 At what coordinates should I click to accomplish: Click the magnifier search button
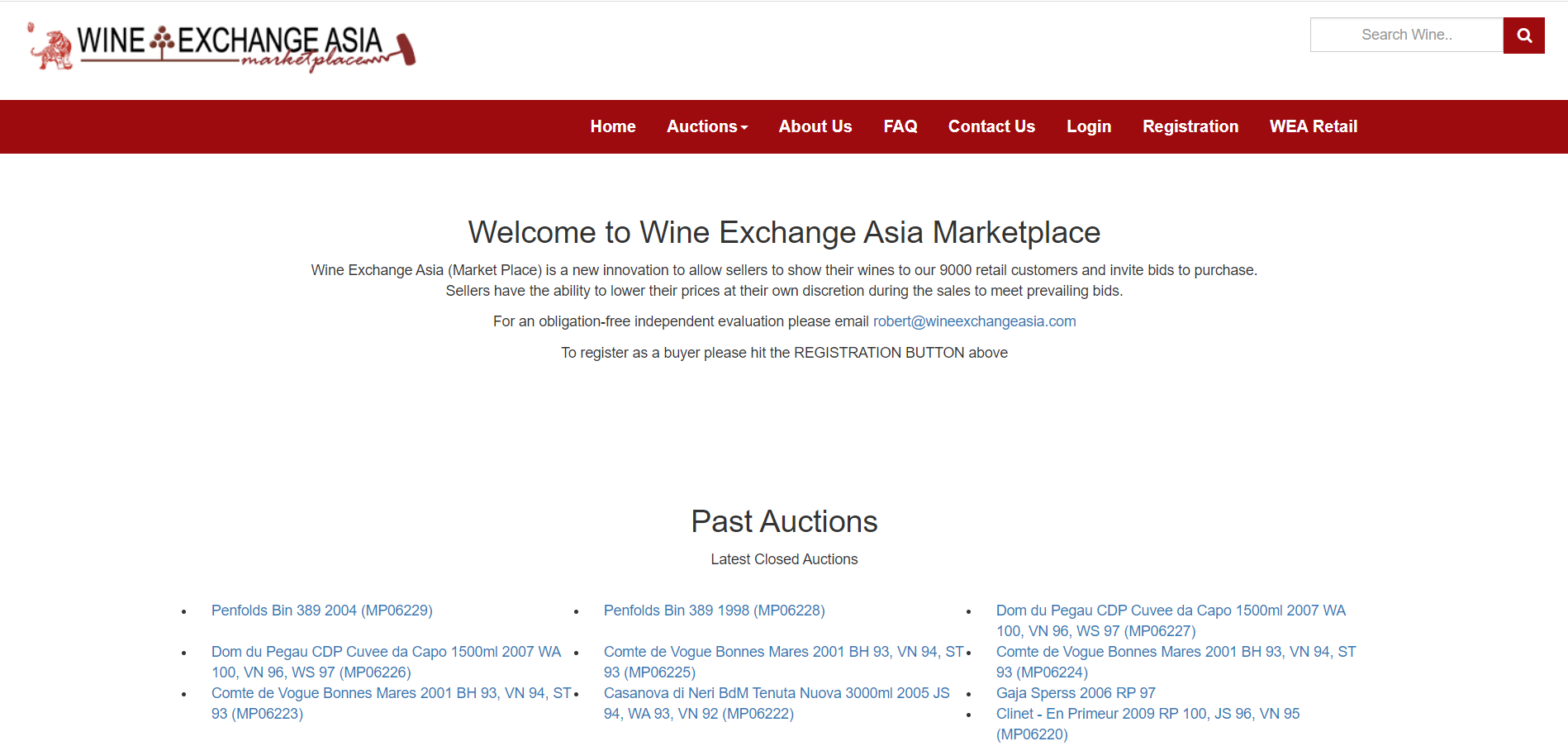click(1523, 36)
